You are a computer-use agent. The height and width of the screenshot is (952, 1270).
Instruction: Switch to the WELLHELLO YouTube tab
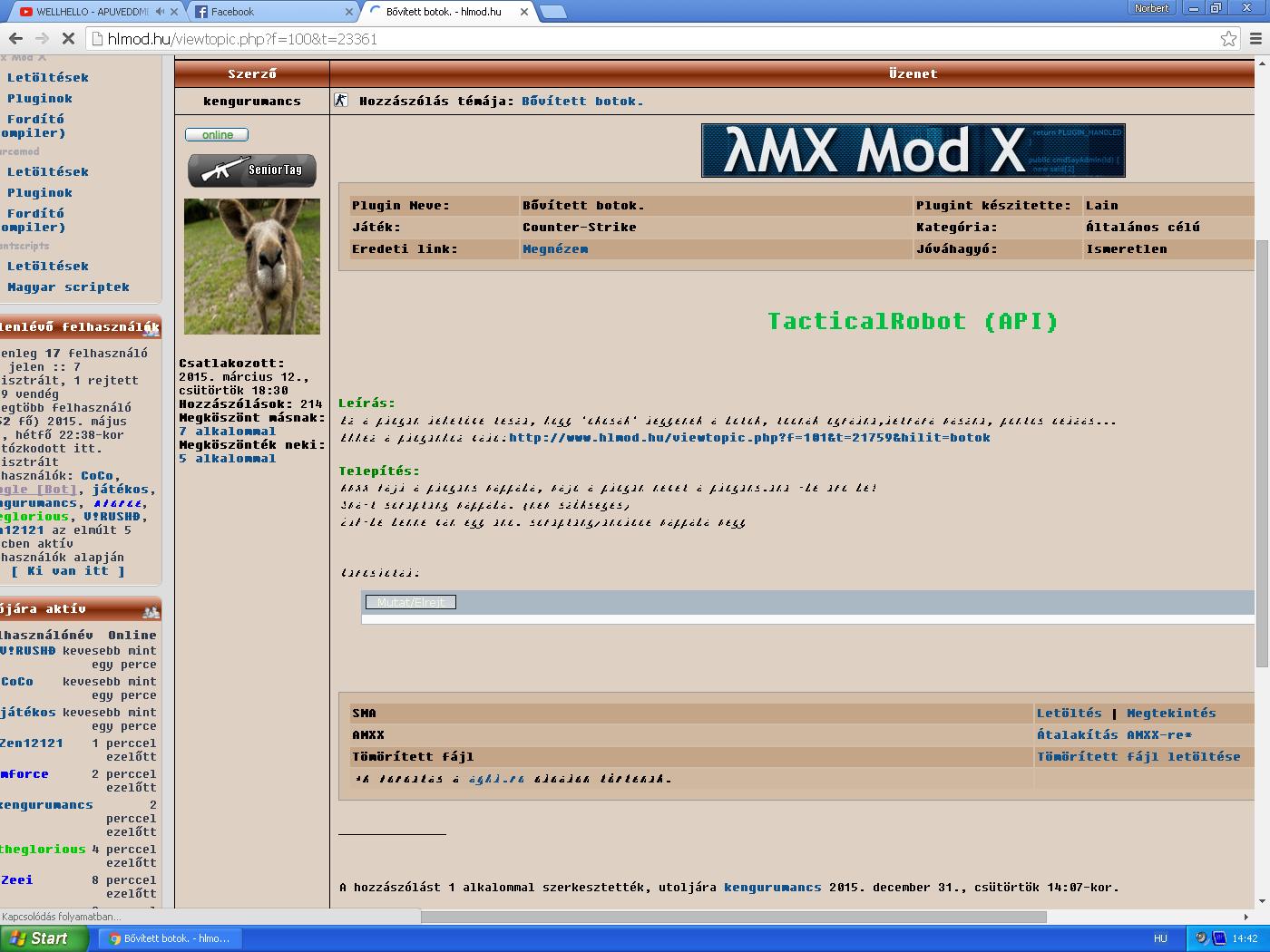click(x=91, y=12)
